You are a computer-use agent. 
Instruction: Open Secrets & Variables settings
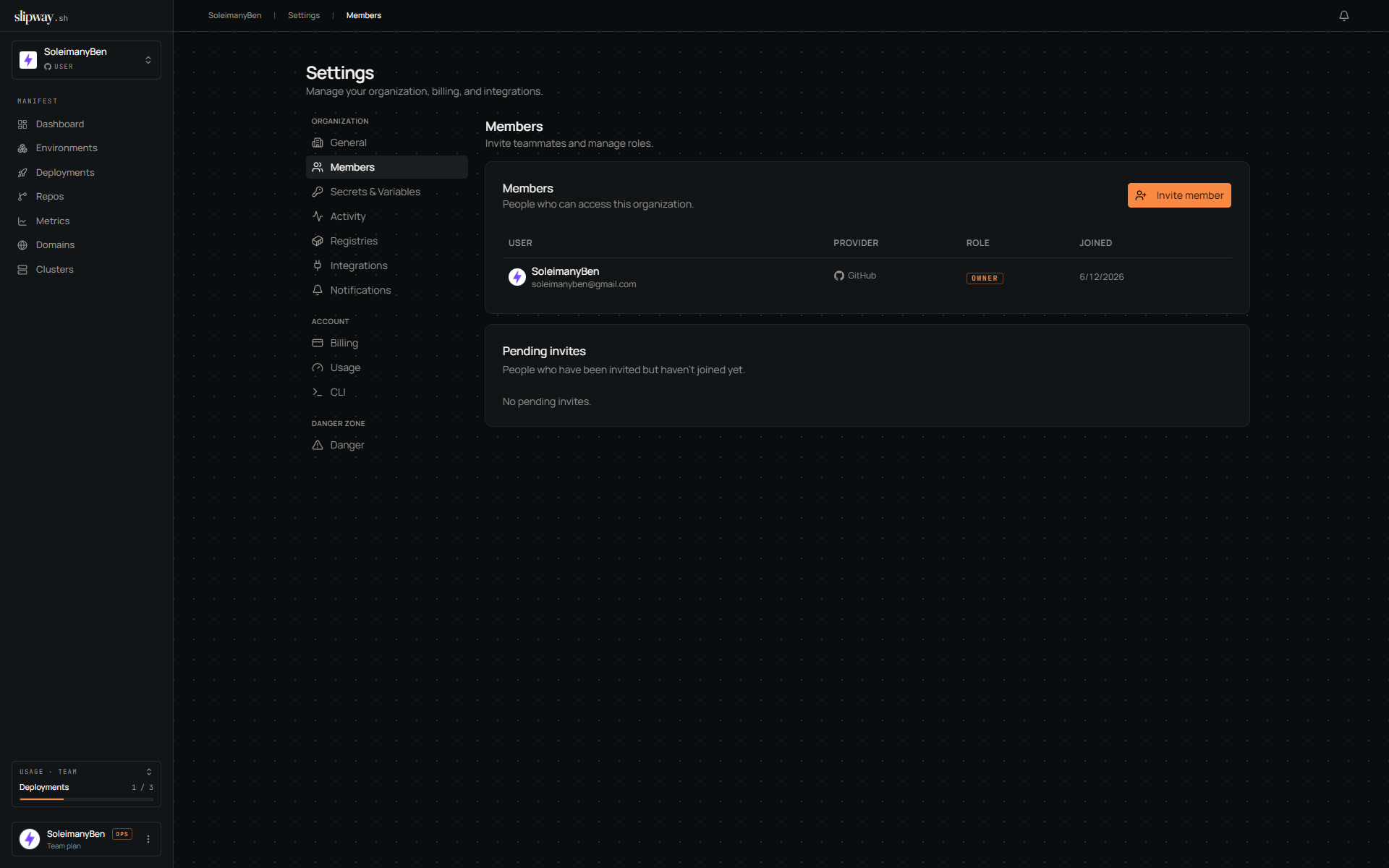[387, 192]
